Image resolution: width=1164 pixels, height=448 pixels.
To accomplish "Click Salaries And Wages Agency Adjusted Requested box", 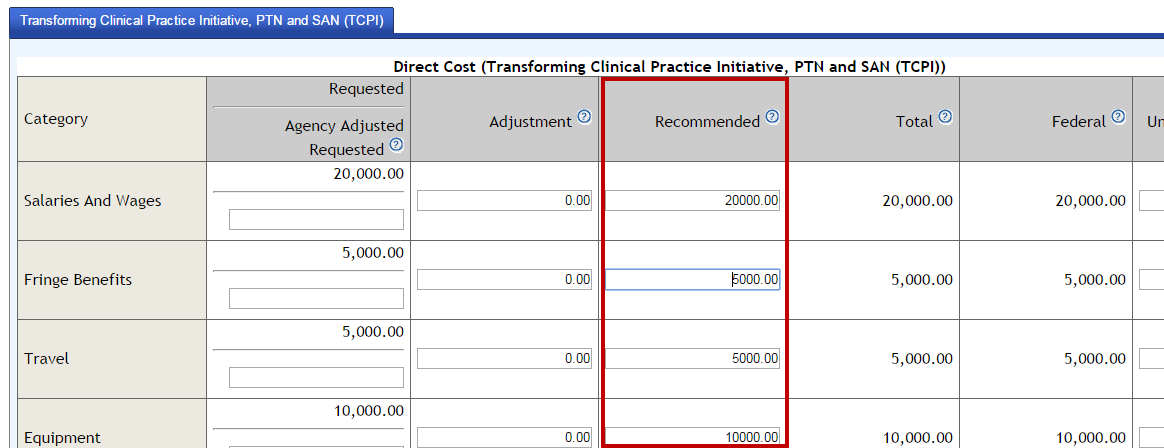I will click(316, 220).
